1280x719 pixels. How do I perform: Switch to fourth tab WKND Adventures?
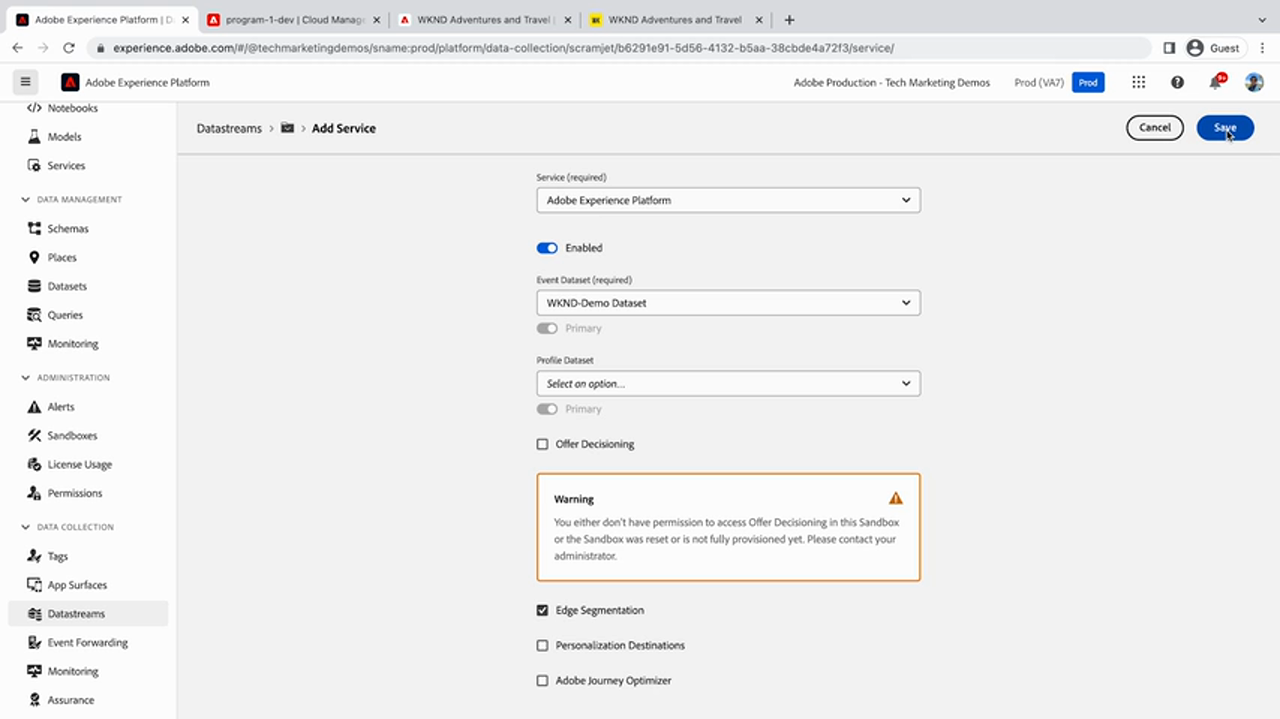pyautogui.click(x=677, y=20)
